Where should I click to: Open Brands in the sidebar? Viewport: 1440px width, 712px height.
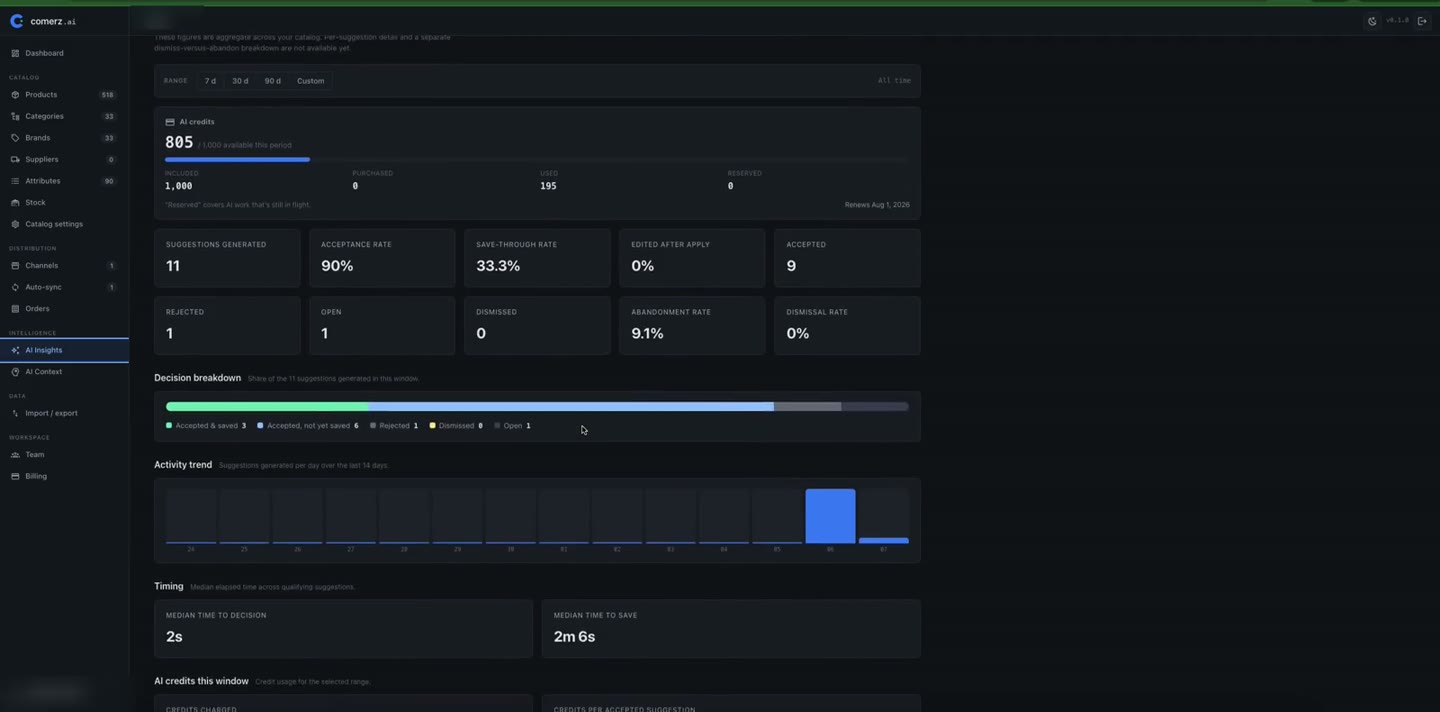pyautogui.click(x=64, y=138)
